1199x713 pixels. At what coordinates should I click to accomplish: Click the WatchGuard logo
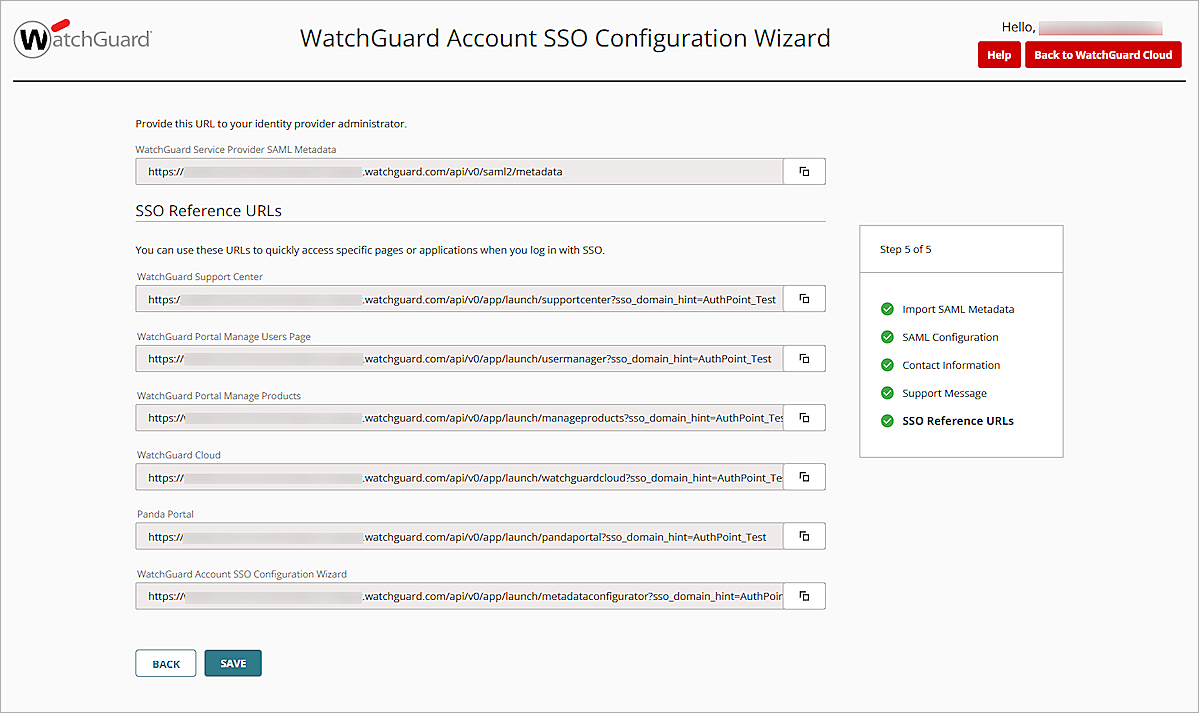[x=82, y=38]
